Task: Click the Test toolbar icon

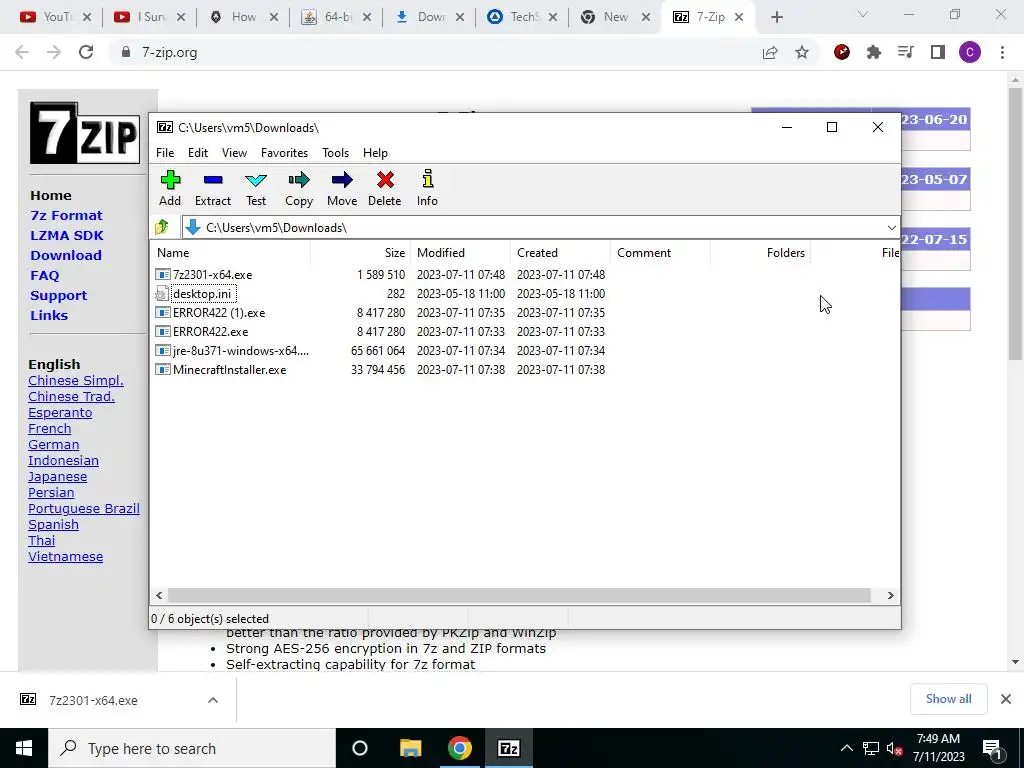Action: [256, 180]
